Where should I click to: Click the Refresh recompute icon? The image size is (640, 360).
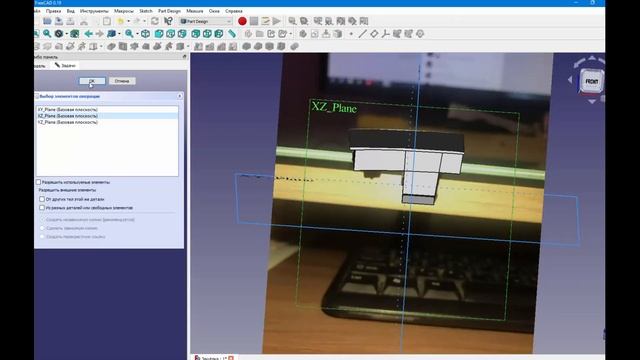(155, 21)
